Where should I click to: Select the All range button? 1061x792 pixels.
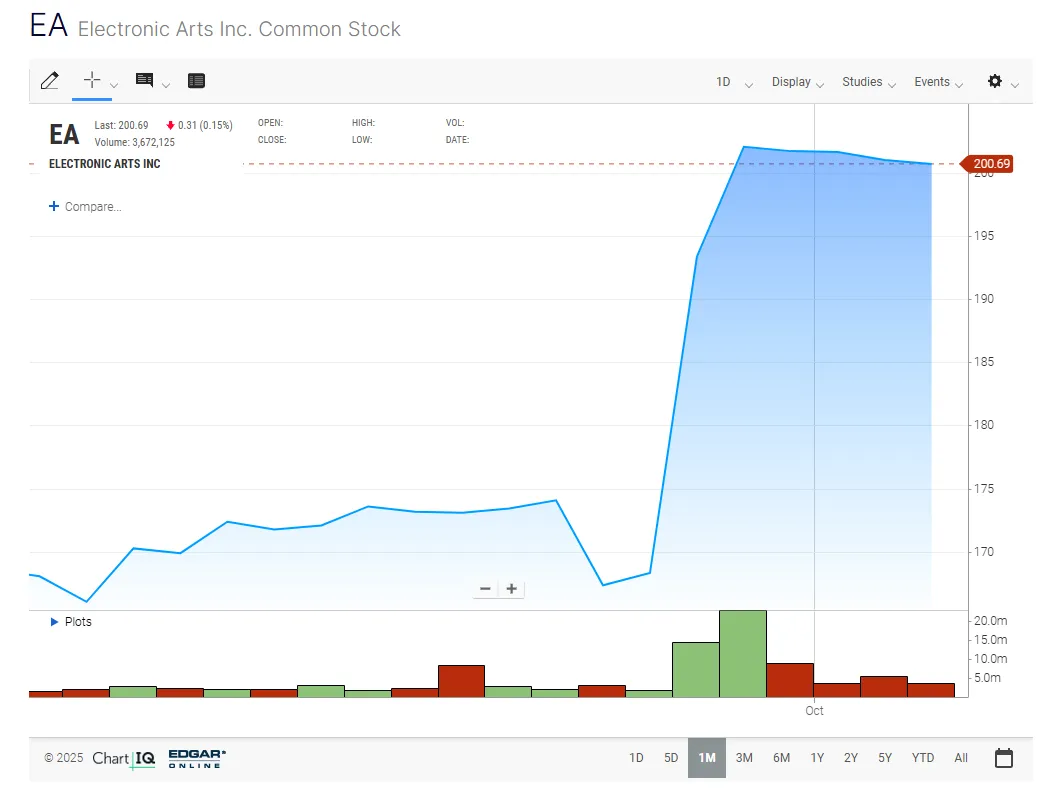coord(961,757)
